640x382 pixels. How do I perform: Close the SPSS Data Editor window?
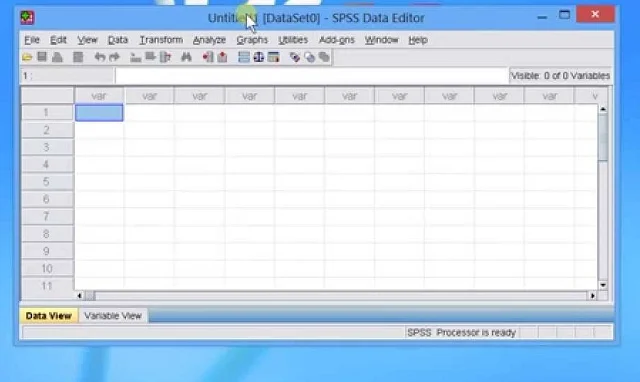[x=595, y=14]
